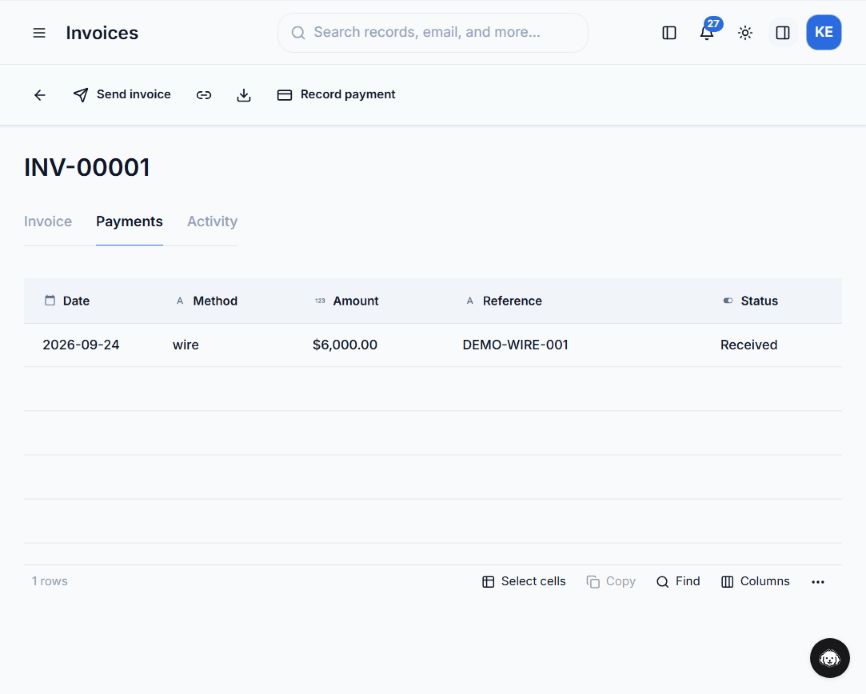Click Send invoice button
The width and height of the screenshot is (866, 694).
122,94
